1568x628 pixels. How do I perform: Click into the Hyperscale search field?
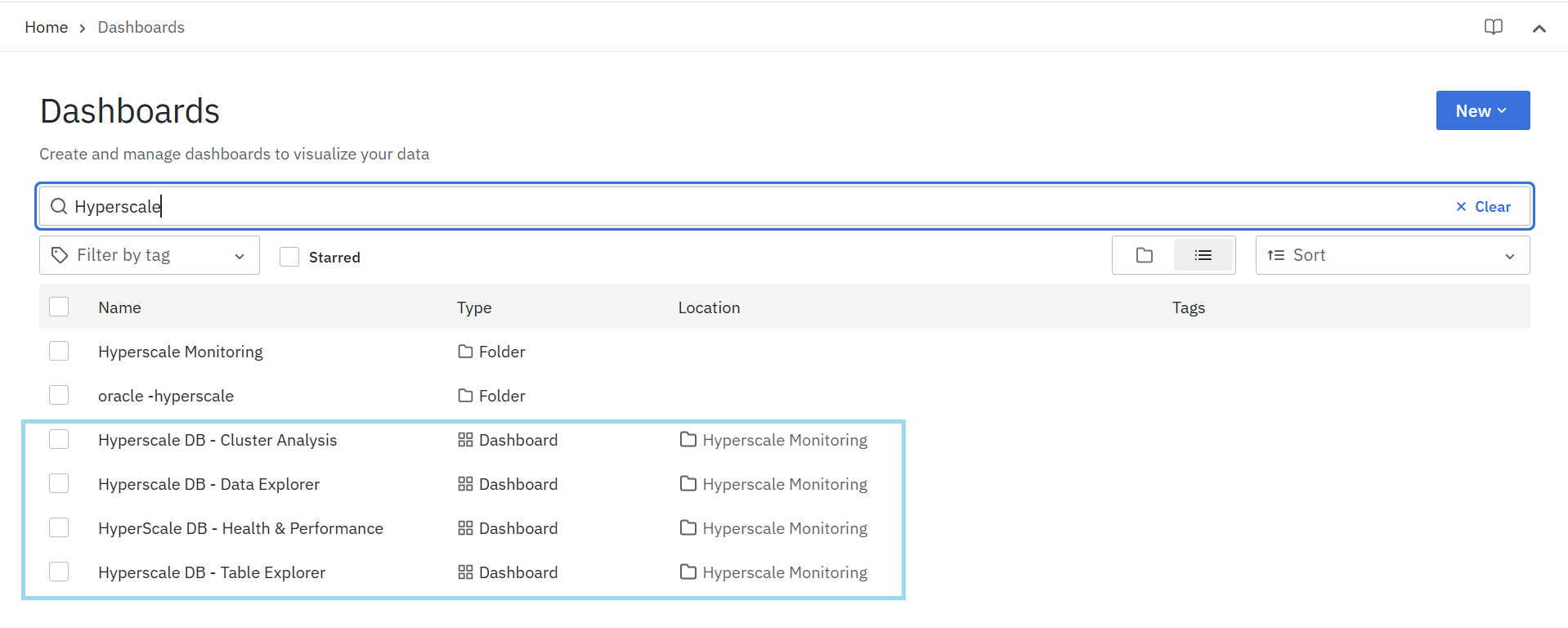[736, 207]
